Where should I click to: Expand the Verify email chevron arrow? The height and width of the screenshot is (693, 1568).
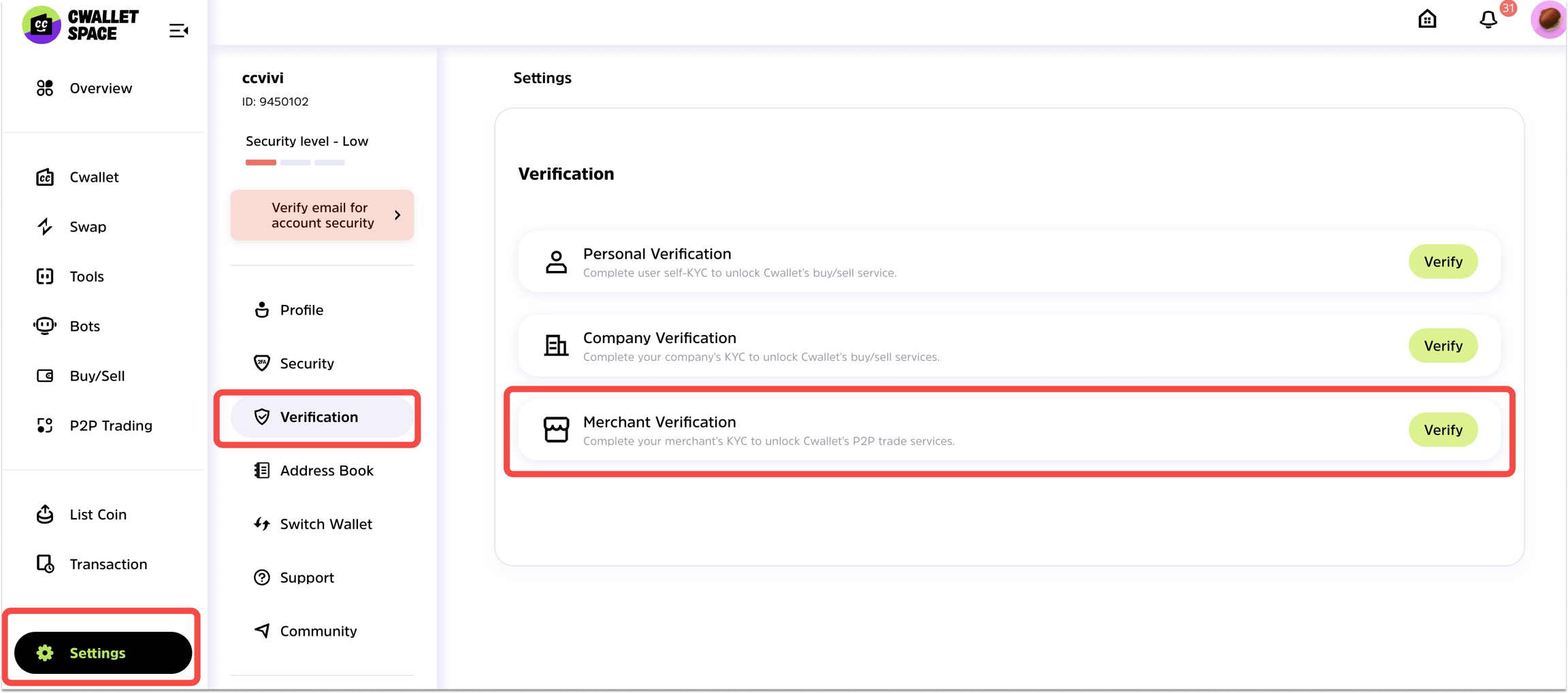[397, 215]
